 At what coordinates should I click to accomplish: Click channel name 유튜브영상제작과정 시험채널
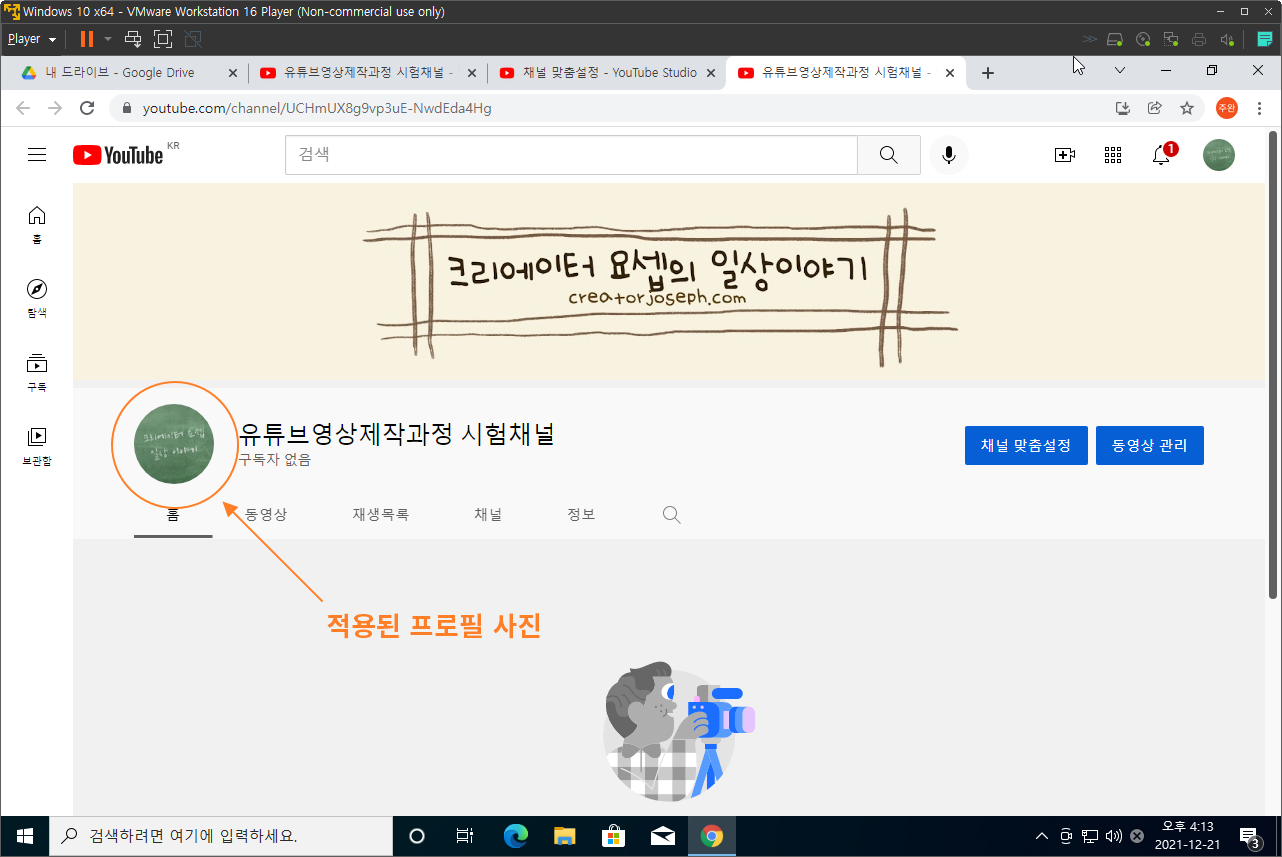396,434
